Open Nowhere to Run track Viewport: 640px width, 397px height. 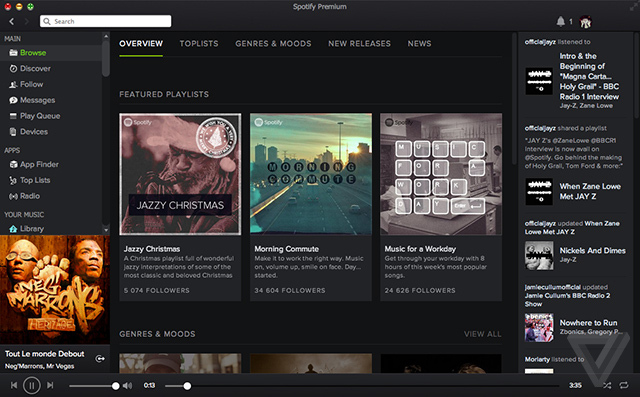(x=588, y=323)
